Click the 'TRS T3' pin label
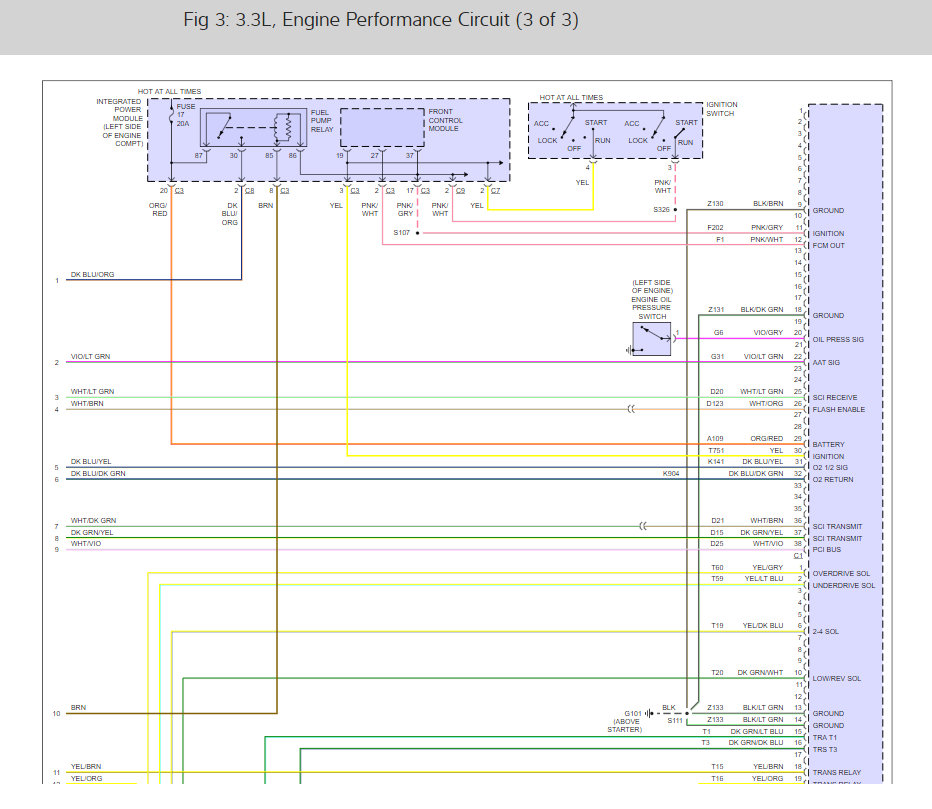 pyautogui.click(x=824, y=749)
